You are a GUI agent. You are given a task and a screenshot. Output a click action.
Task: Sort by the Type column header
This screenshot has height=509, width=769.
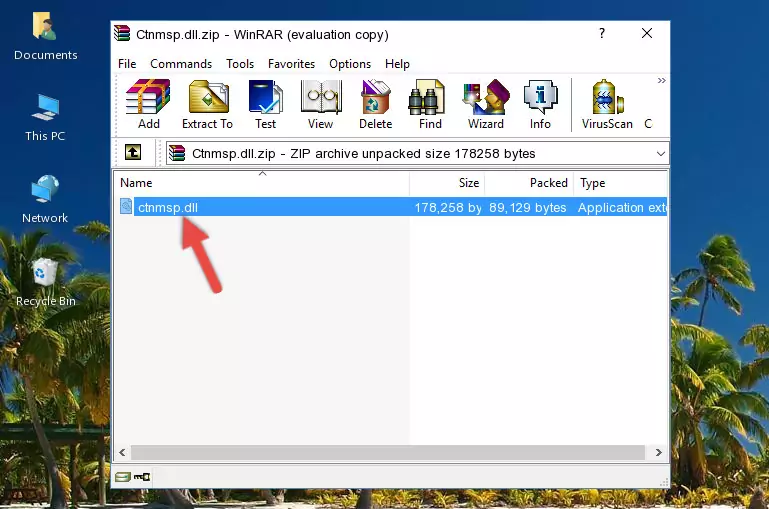point(620,183)
